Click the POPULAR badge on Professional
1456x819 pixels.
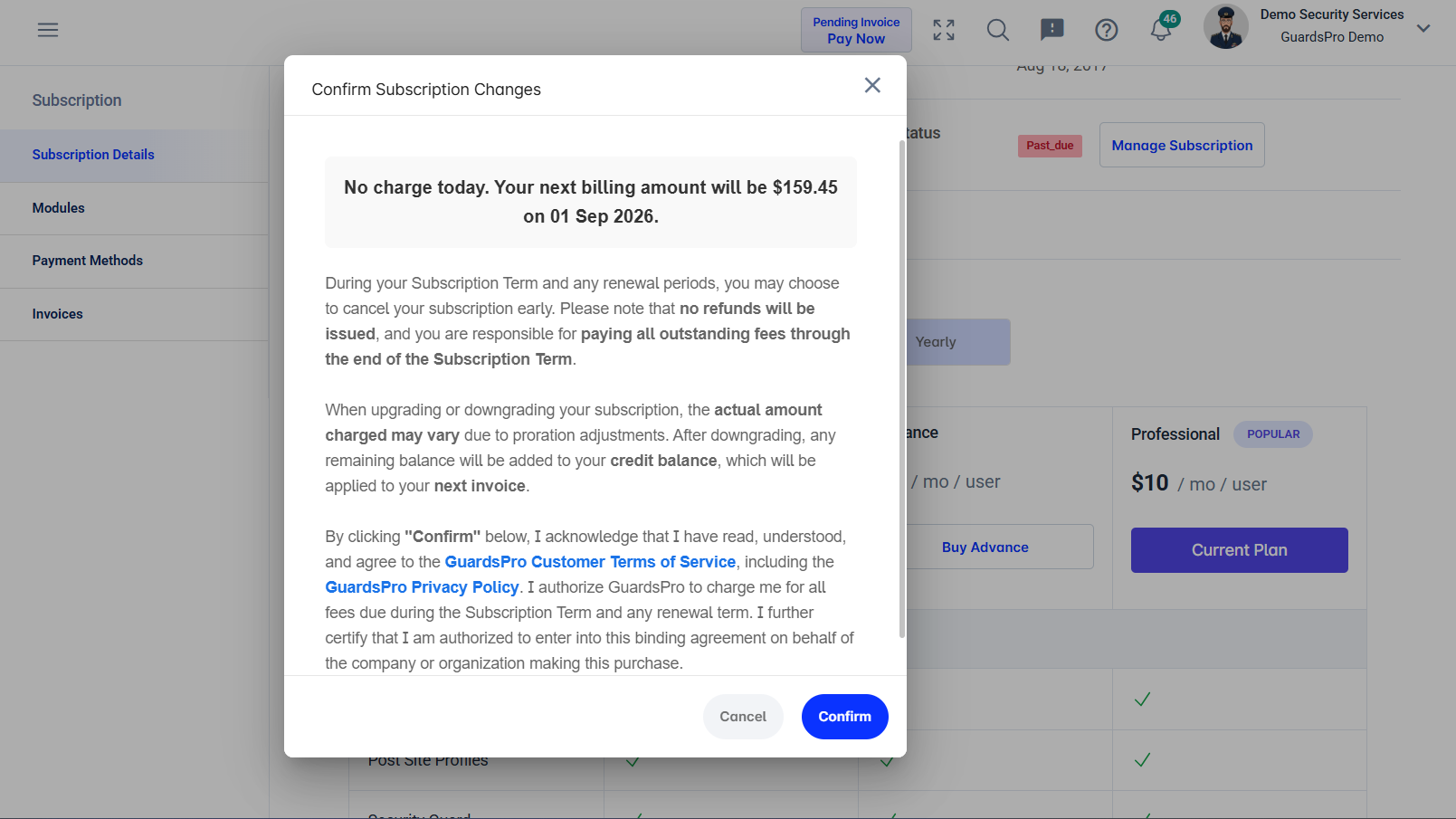click(x=1273, y=434)
